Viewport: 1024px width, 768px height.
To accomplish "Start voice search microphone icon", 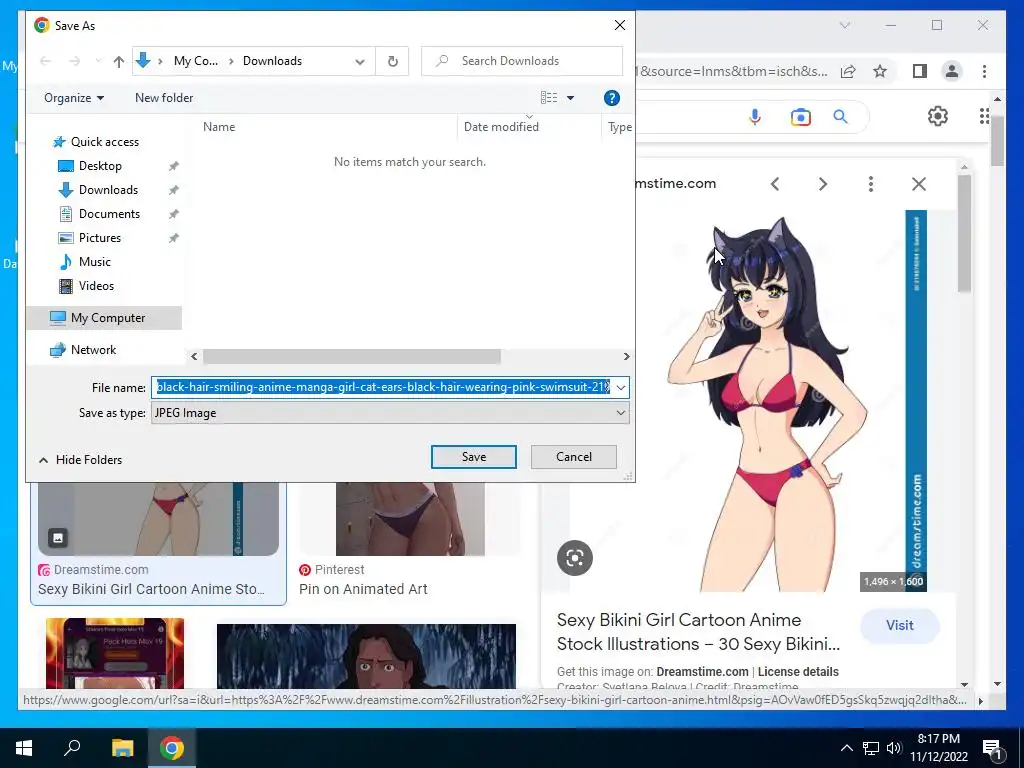I will coord(754,117).
